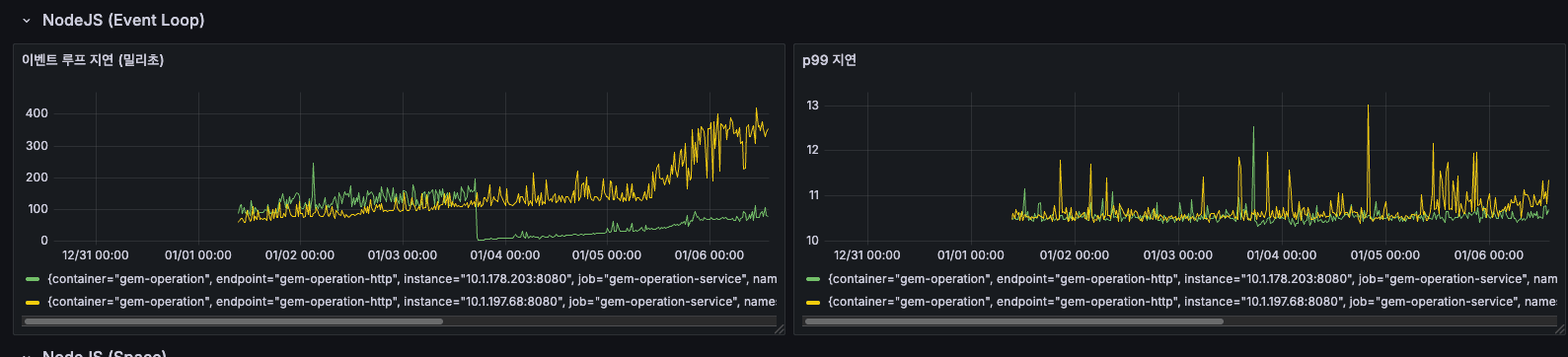Click 01/01 00:00 x-axis label in 이벤트 루프 지연 chart

pyautogui.click(x=198, y=255)
